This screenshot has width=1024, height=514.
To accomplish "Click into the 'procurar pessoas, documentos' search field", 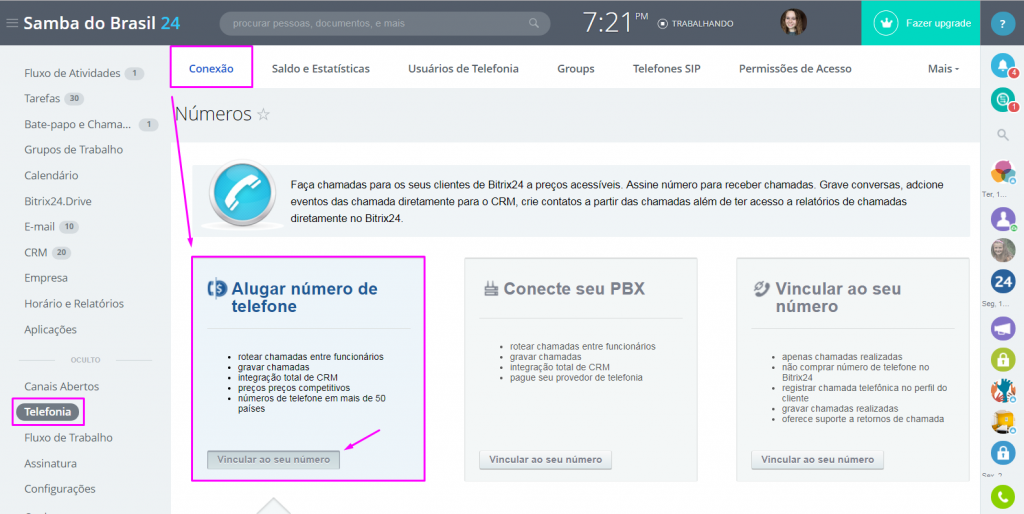I will click(x=385, y=24).
